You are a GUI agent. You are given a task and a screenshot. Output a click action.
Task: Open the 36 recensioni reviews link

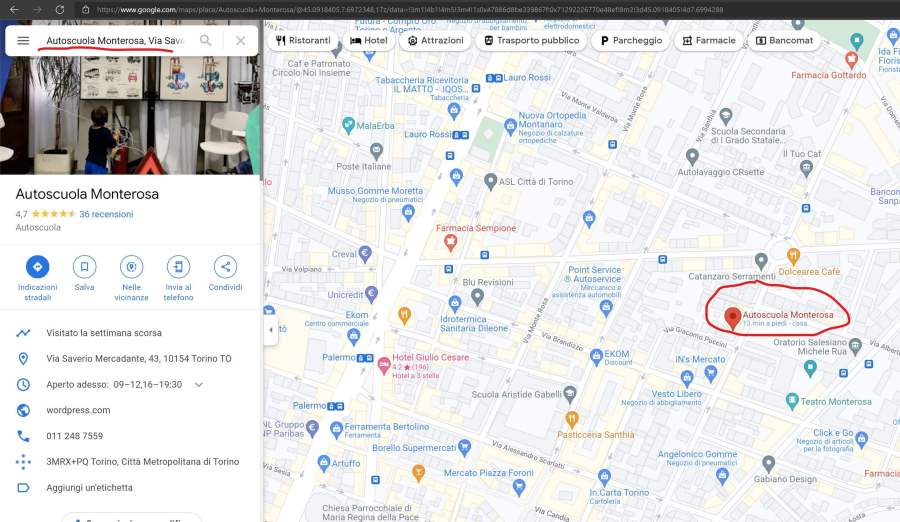tap(106, 214)
